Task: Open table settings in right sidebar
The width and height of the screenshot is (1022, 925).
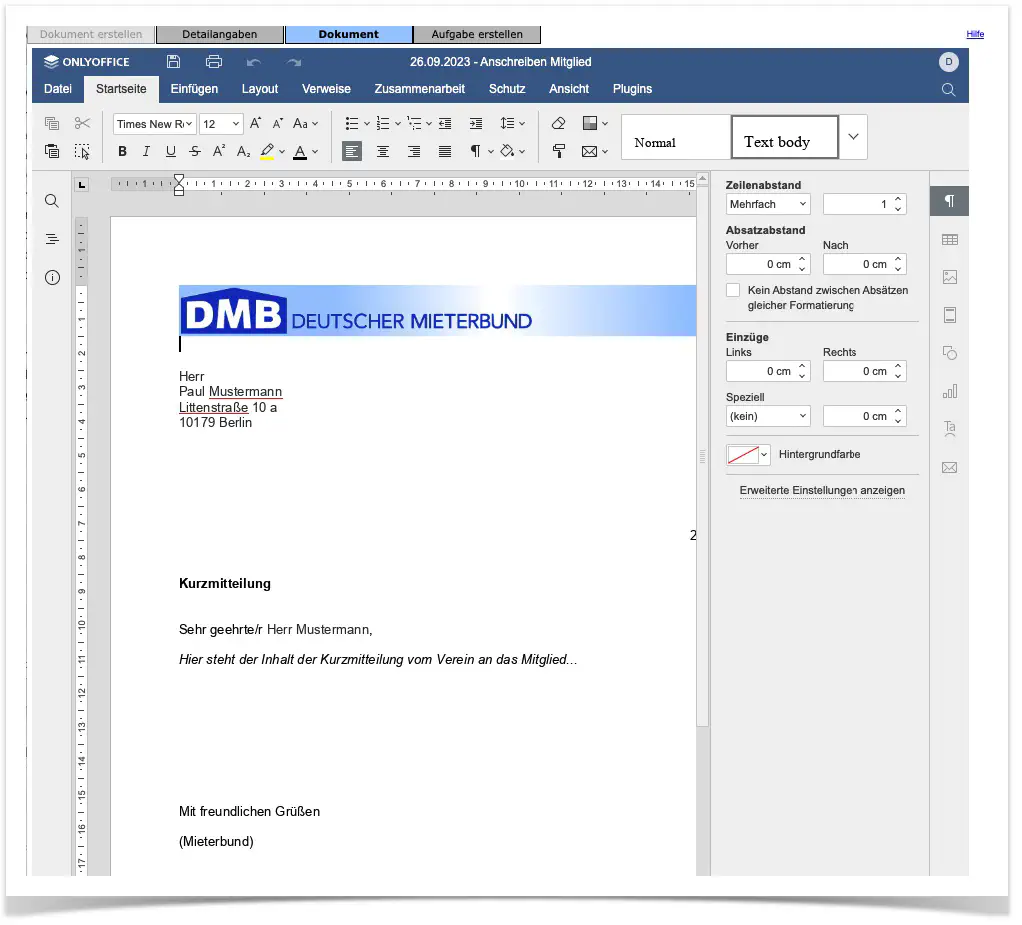Action: point(949,239)
